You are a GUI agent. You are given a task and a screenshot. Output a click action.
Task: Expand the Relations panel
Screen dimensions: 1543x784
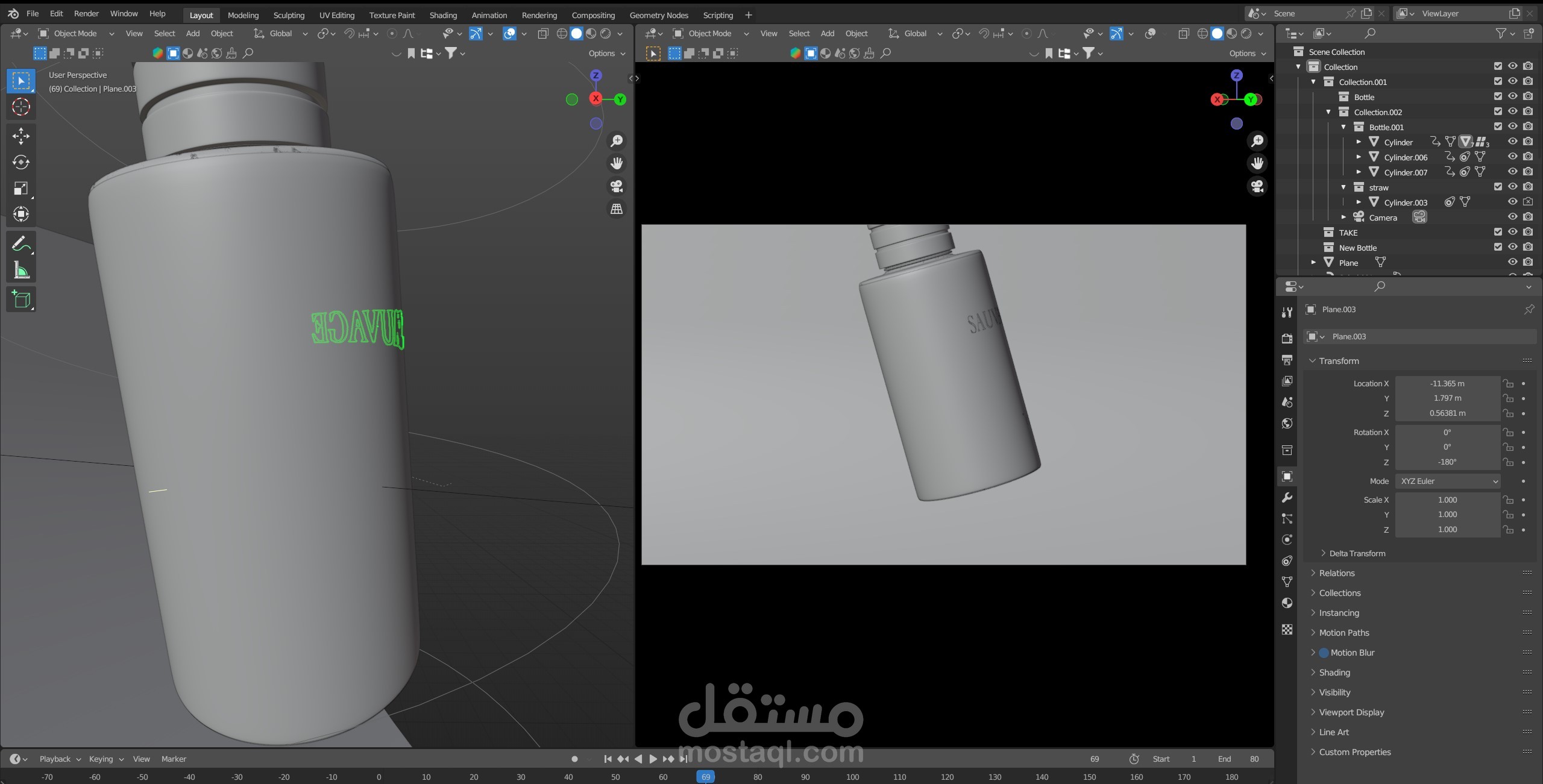click(x=1336, y=573)
